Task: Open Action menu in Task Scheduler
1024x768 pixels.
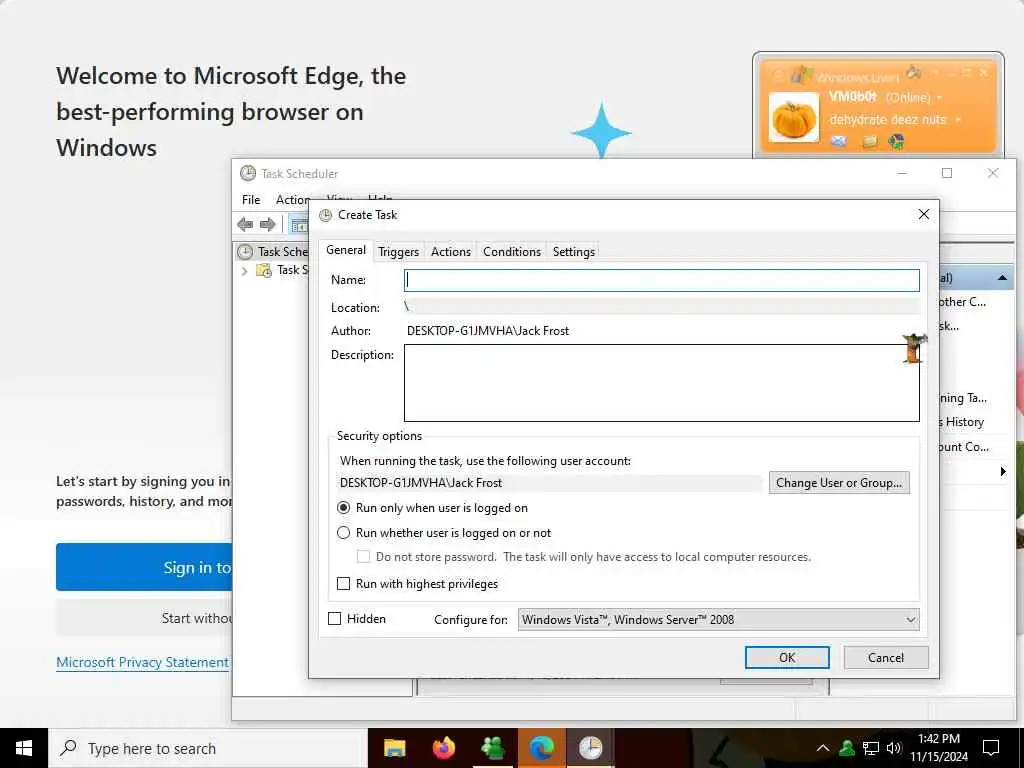Action: tap(292, 200)
